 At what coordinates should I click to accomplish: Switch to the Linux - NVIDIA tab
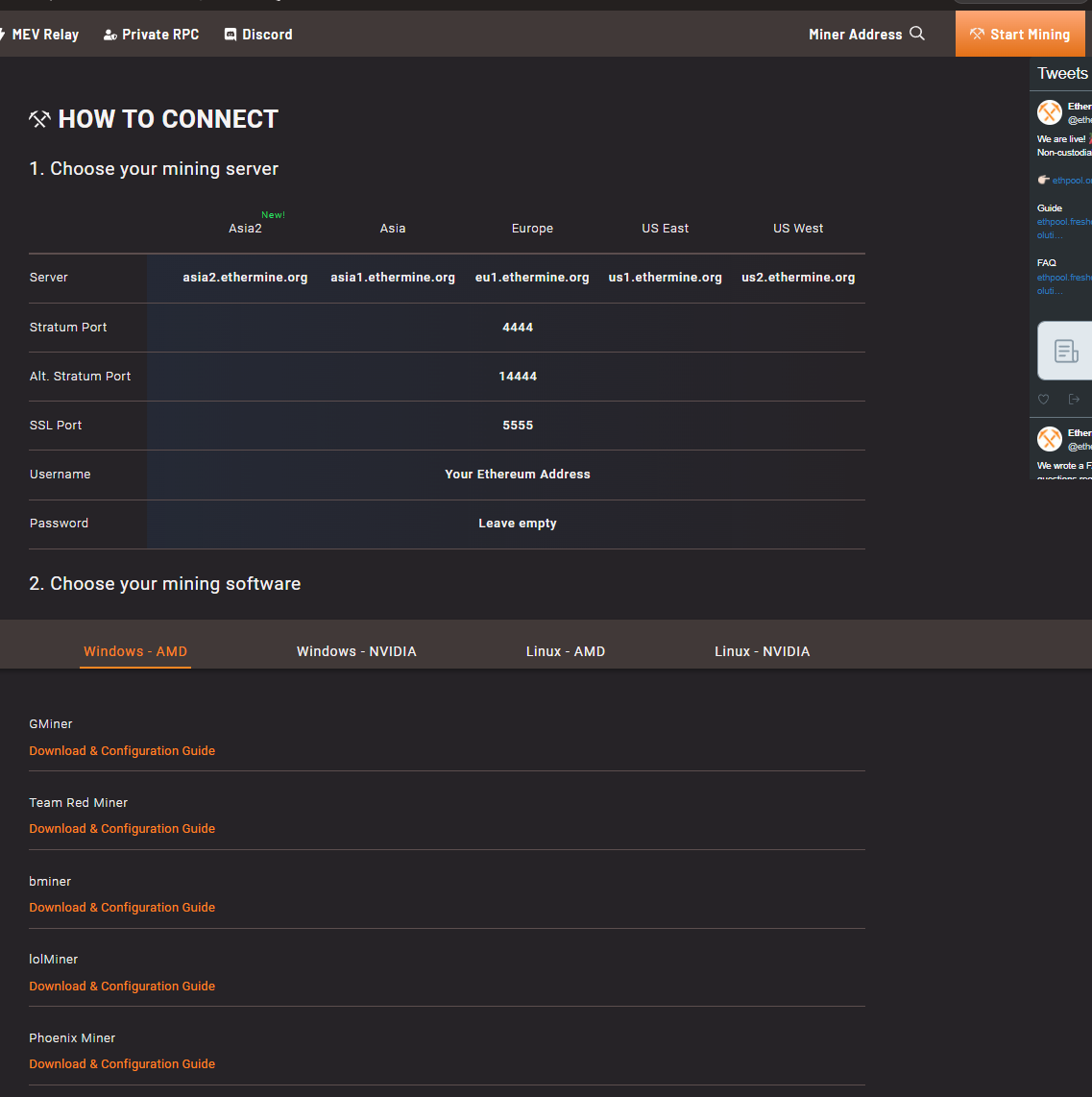pos(762,651)
